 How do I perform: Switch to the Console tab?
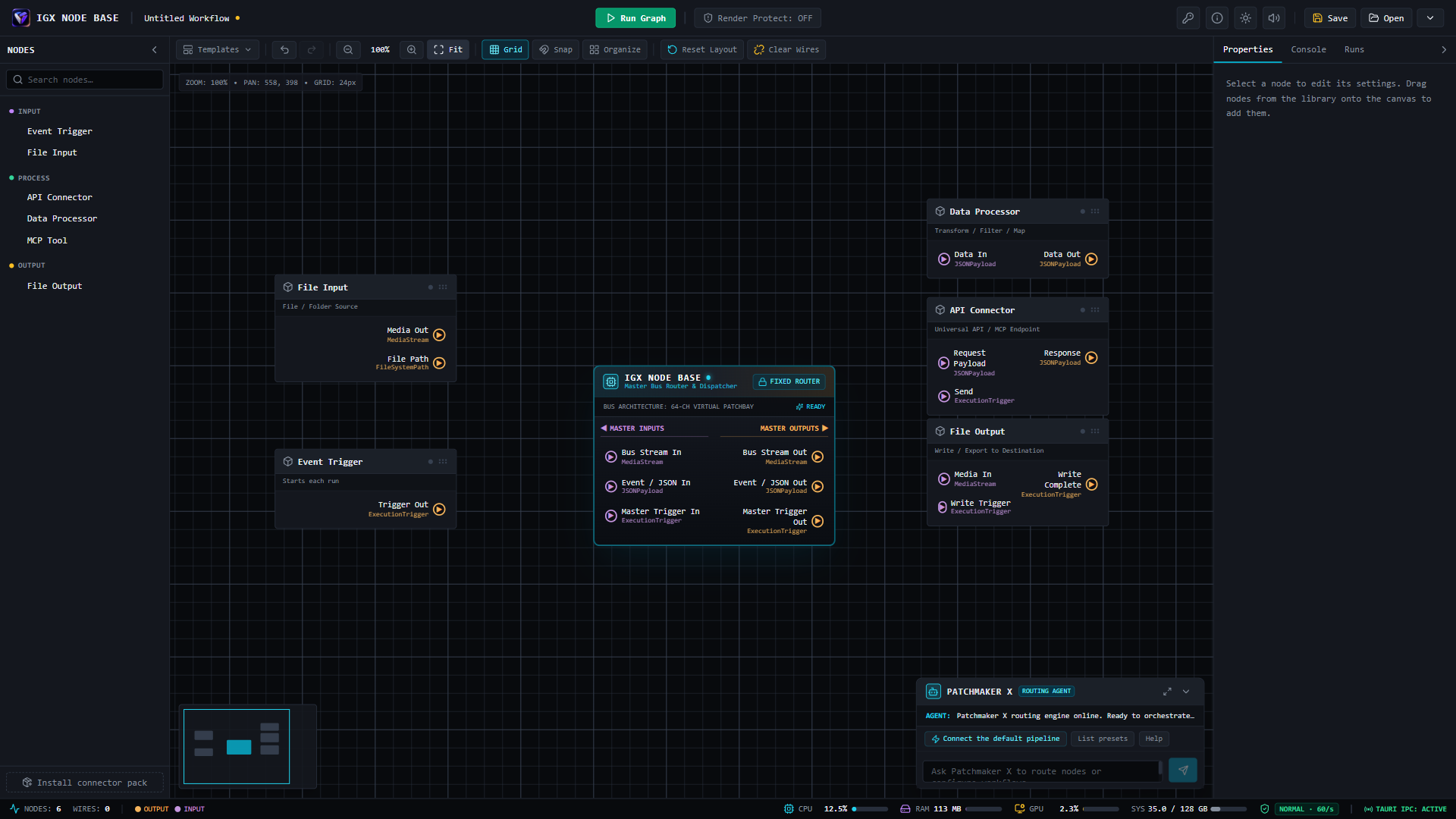click(1309, 50)
